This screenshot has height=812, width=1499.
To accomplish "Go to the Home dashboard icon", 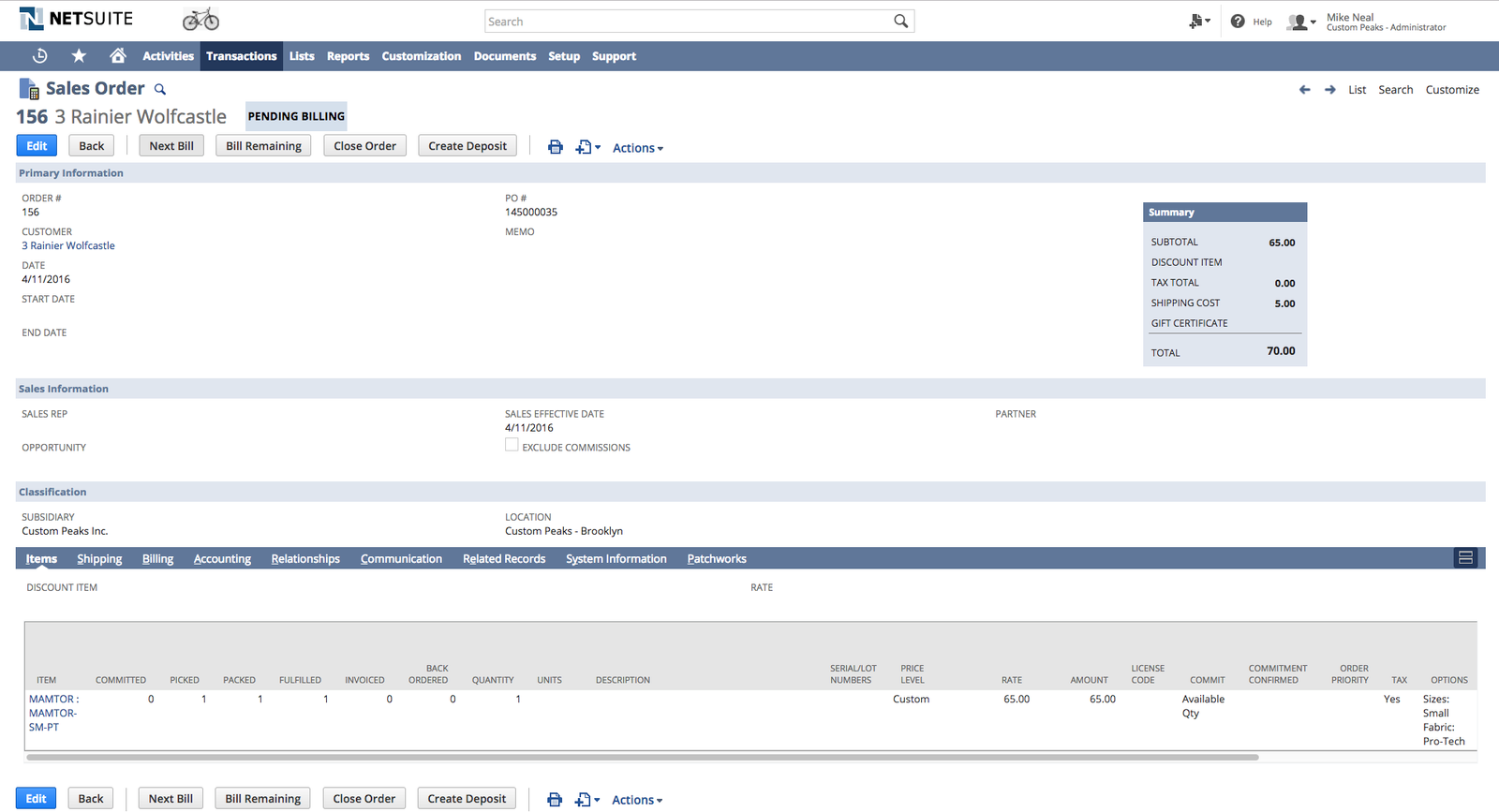I will (117, 56).
